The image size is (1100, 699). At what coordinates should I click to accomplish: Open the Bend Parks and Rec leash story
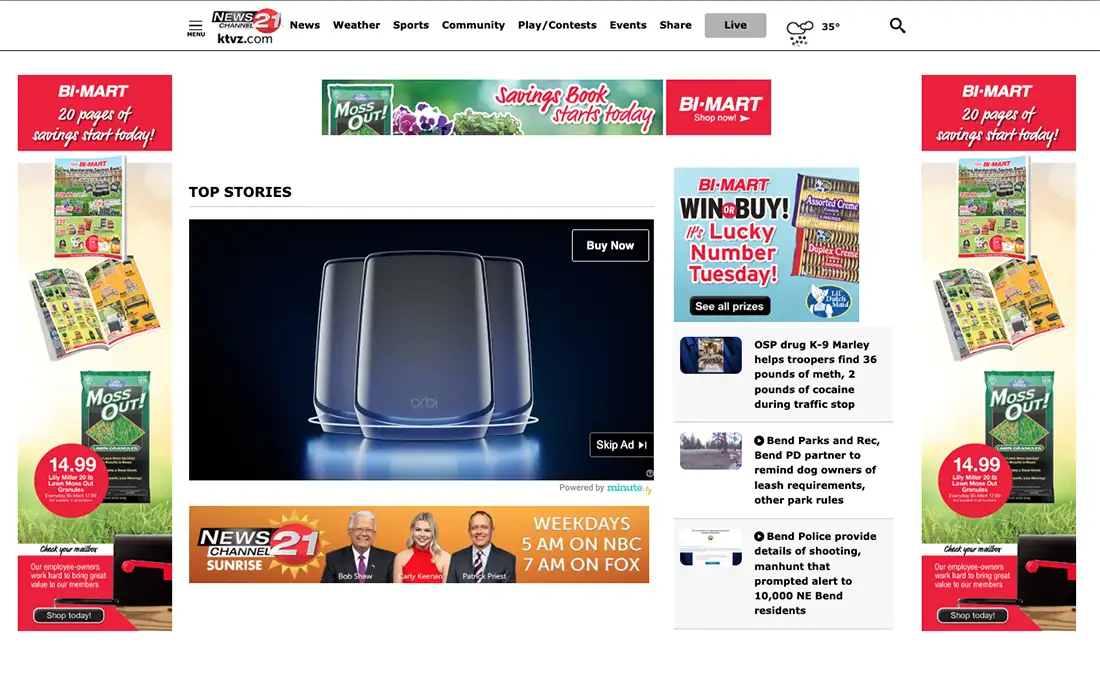(817, 470)
